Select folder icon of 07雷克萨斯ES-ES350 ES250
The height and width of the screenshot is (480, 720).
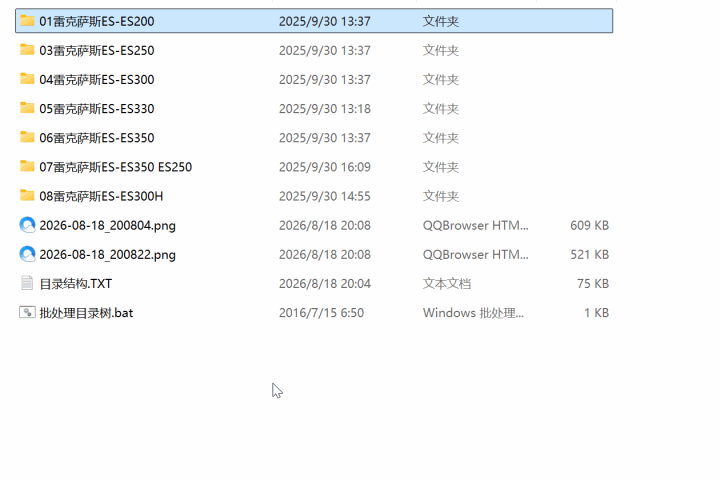(27, 167)
